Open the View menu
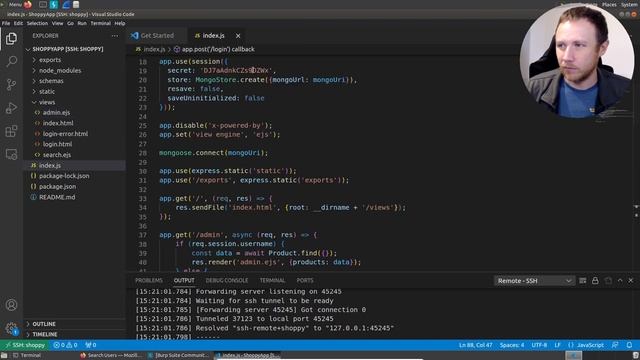Screen dimensions: 640x360 point(57,24)
